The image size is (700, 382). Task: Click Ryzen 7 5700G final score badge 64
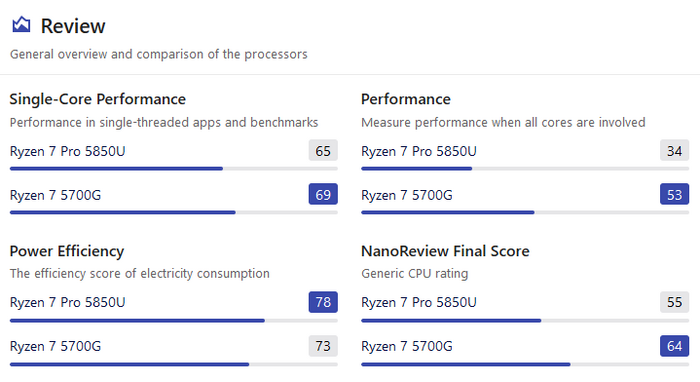(674, 345)
